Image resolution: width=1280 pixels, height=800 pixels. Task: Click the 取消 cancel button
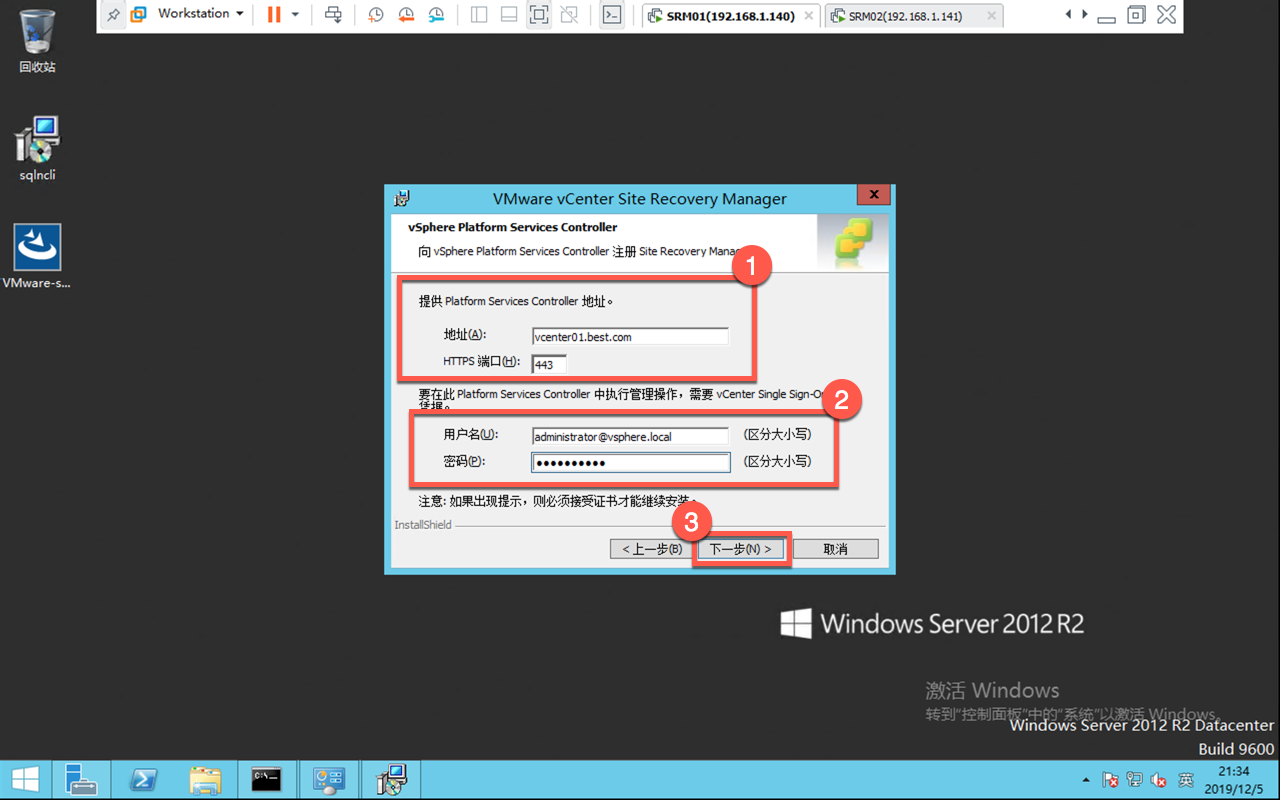click(836, 549)
